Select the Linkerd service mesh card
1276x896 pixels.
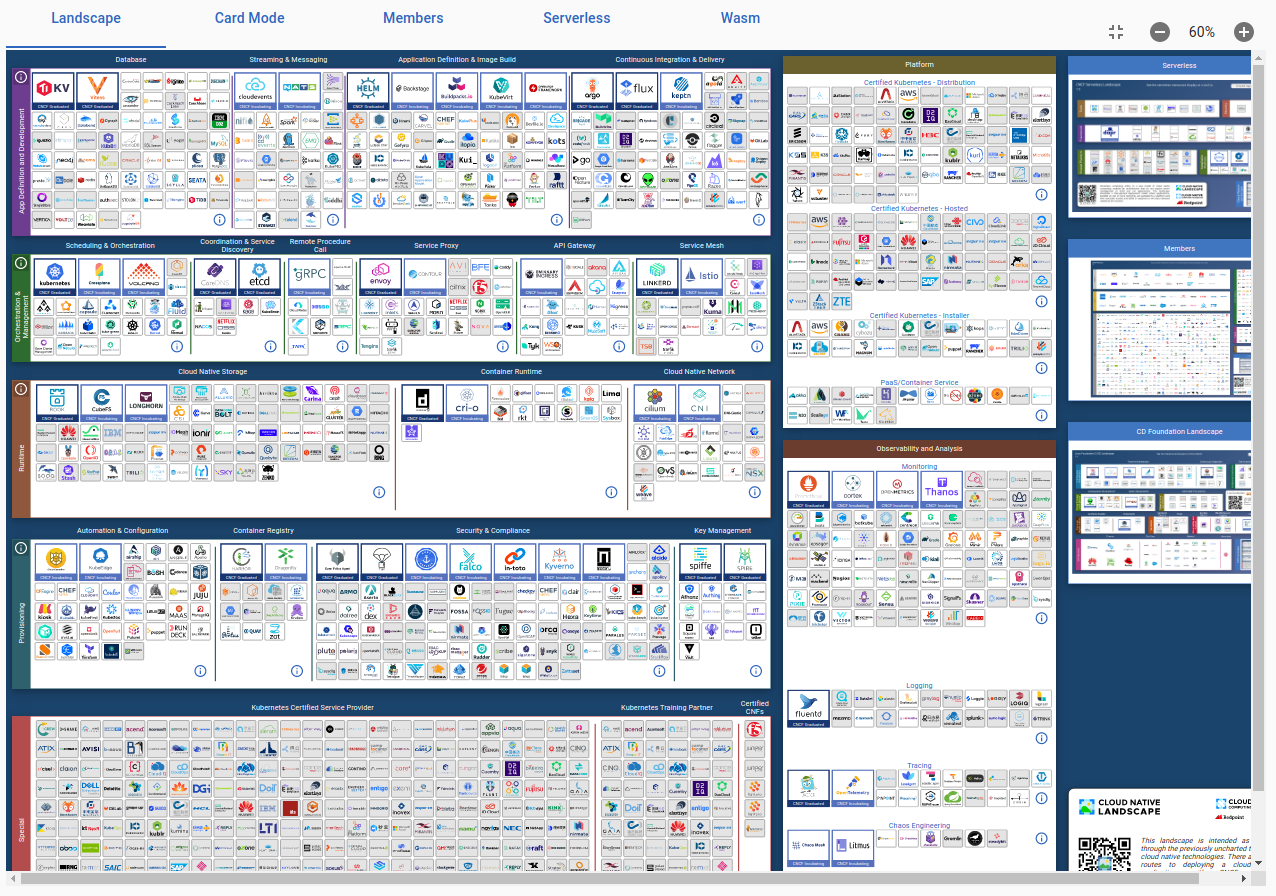[x=656, y=277]
